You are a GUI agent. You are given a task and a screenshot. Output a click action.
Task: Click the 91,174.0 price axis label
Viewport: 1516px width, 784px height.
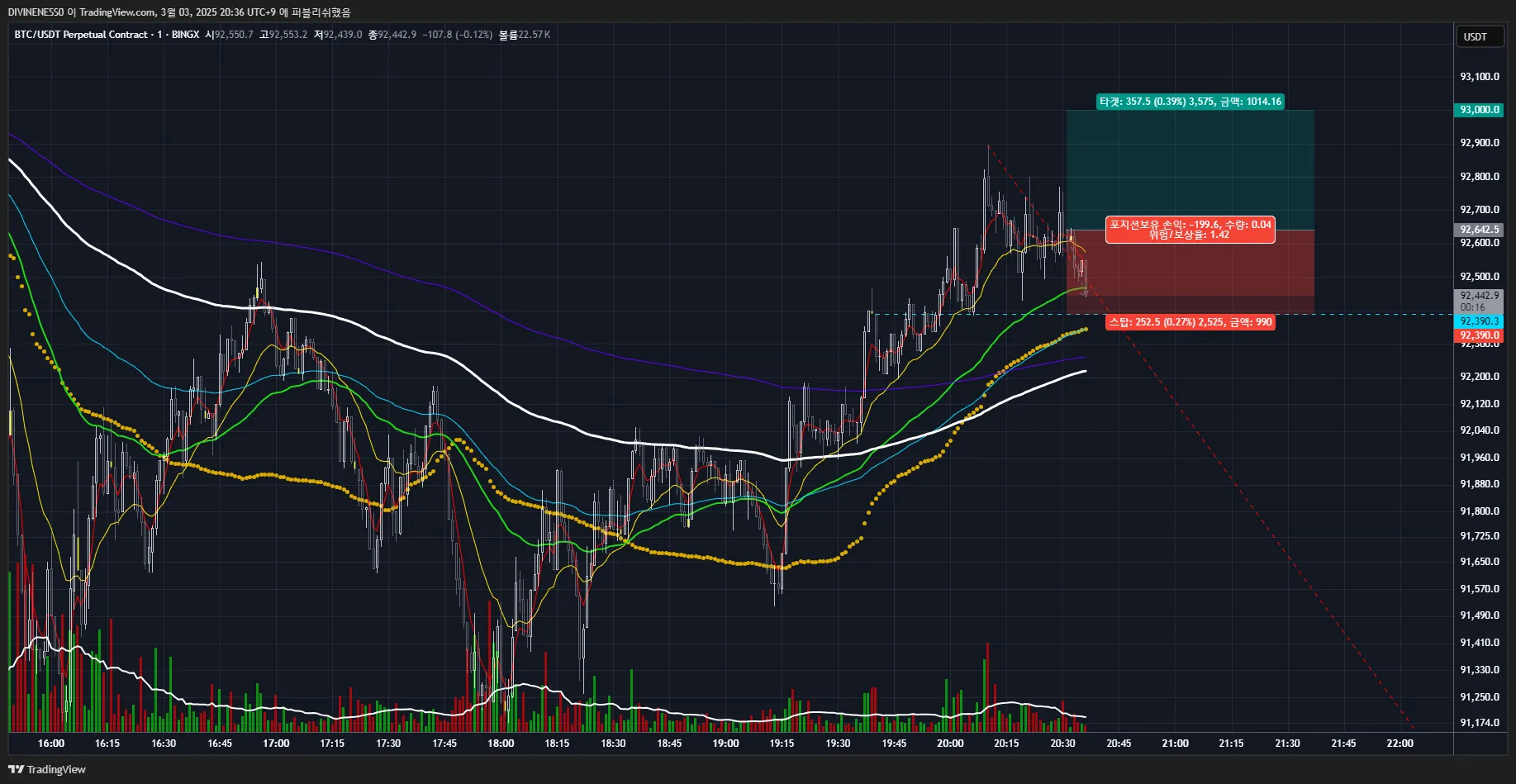click(1480, 723)
